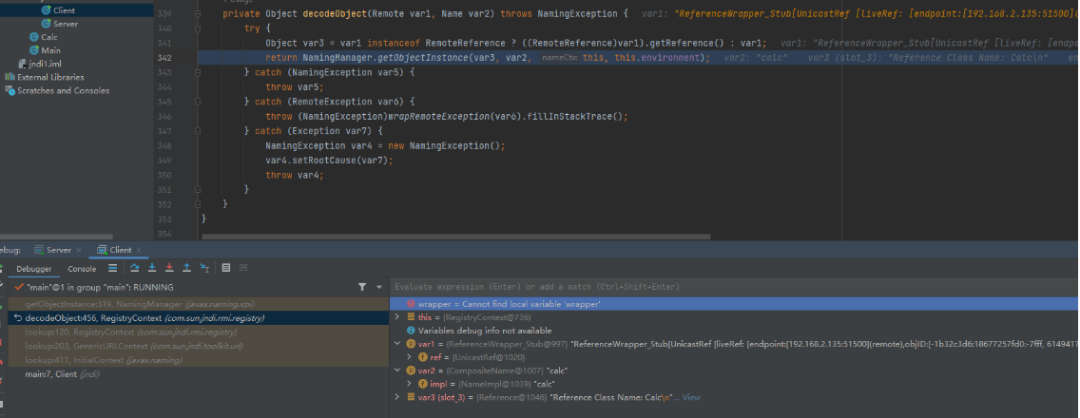
Task: Select the decodeObject:456 RegistryContext frame
Action: pyautogui.click(x=198, y=317)
